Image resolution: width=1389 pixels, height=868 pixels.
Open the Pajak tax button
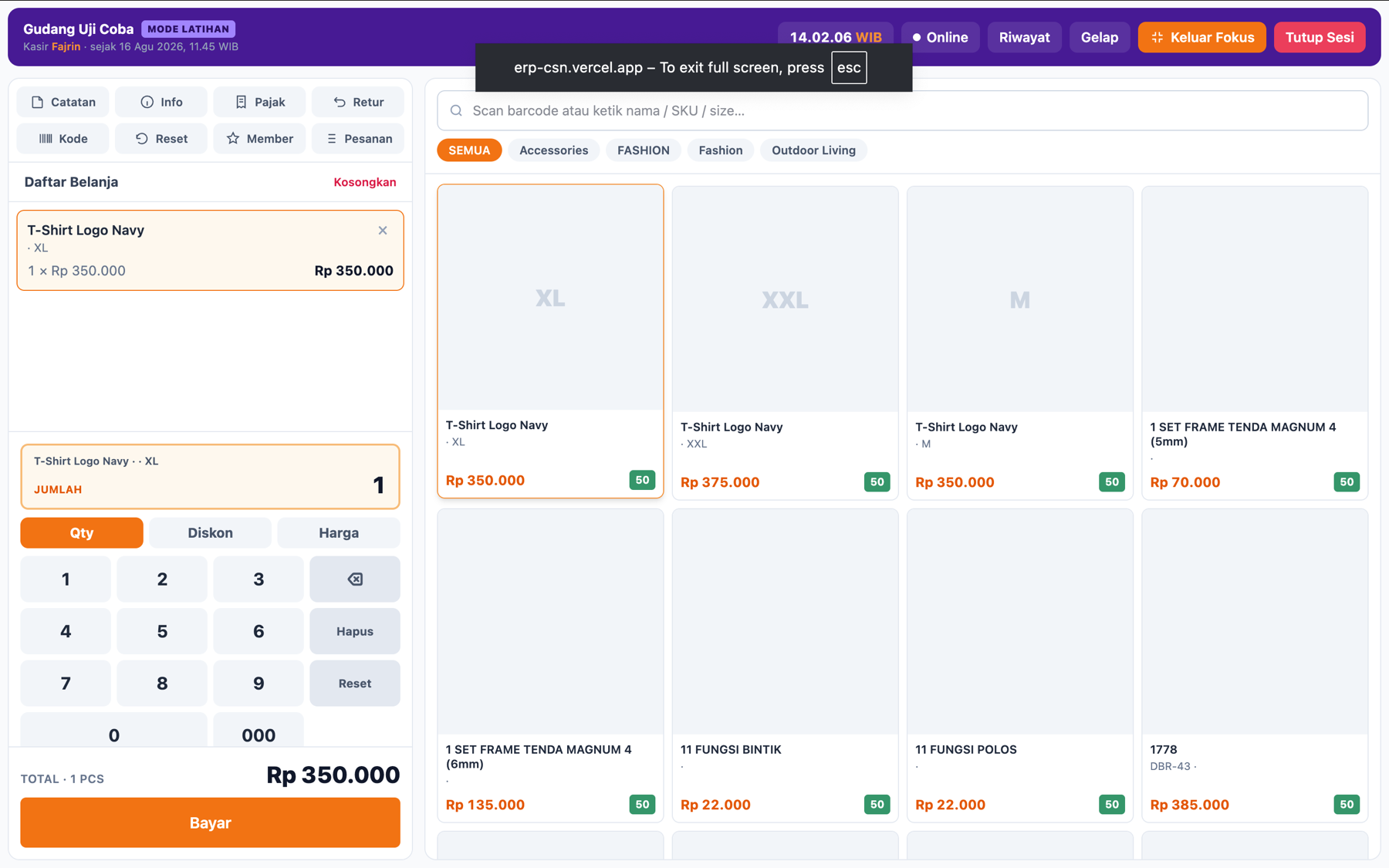click(259, 102)
